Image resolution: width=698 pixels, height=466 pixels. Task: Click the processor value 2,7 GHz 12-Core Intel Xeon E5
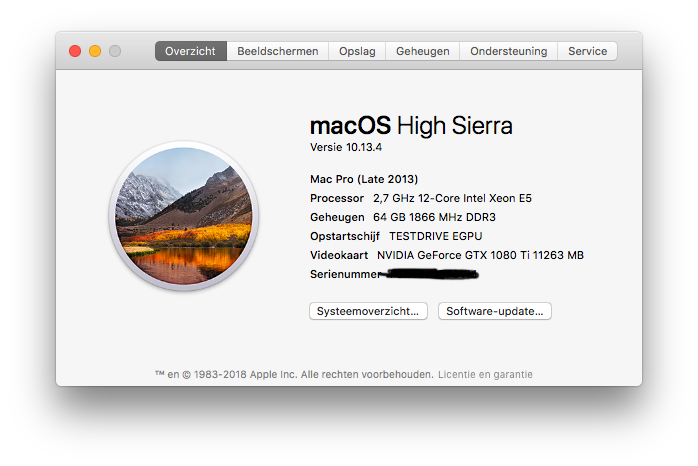452,198
